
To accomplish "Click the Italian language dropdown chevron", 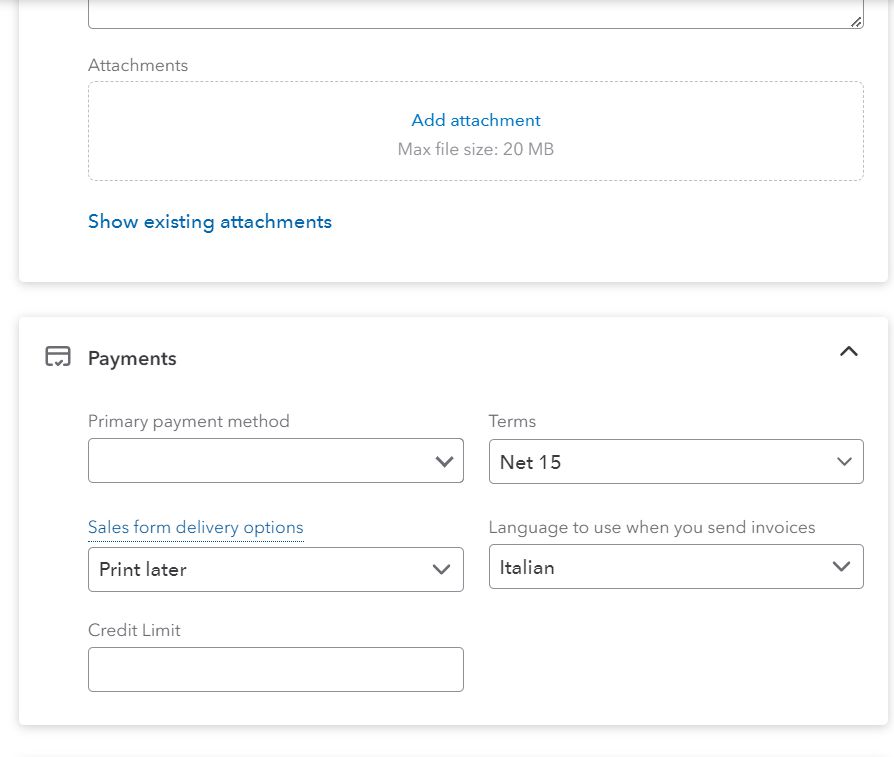I will click(x=842, y=567).
